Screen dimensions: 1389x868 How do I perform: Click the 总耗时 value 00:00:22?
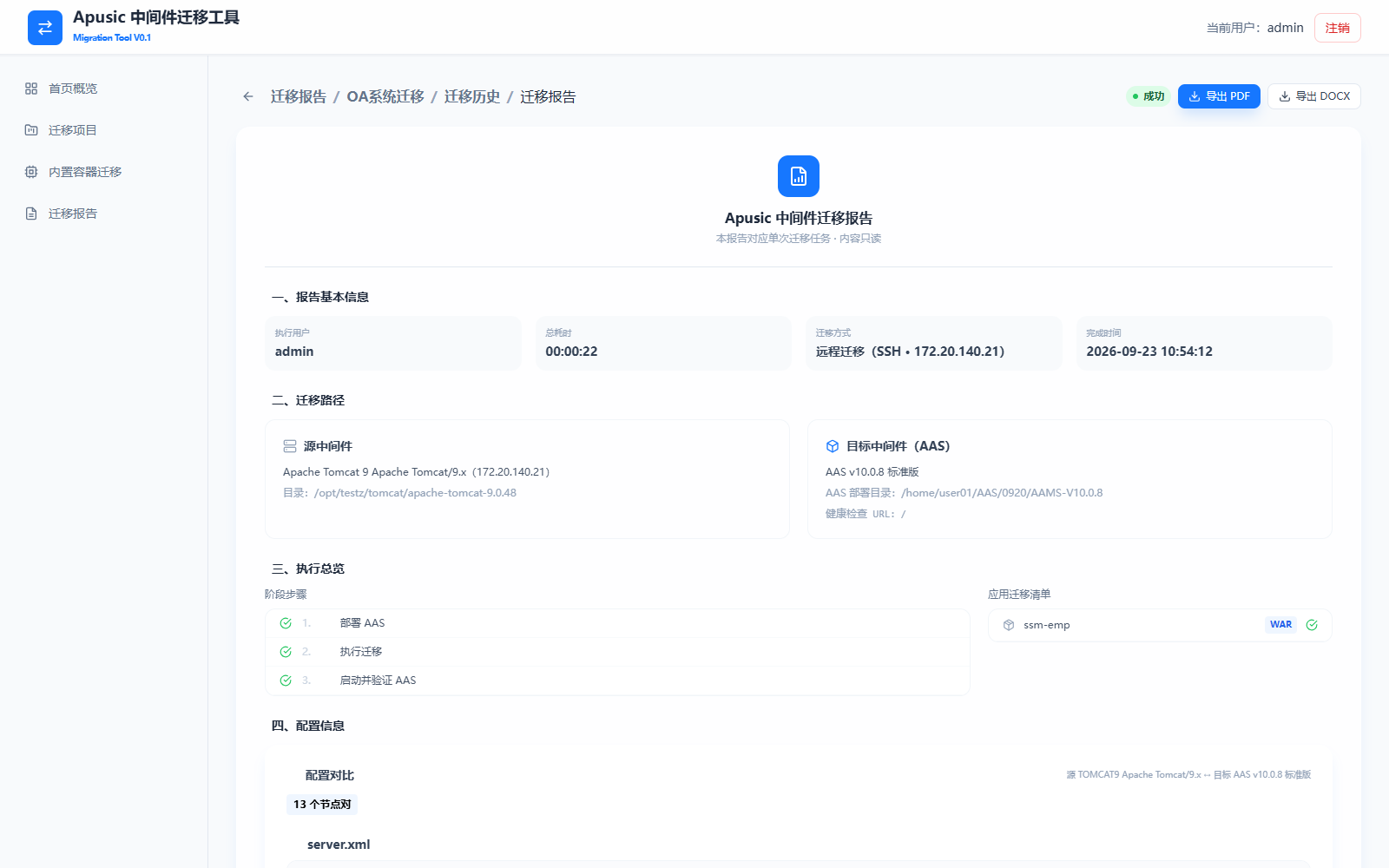[571, 352]
